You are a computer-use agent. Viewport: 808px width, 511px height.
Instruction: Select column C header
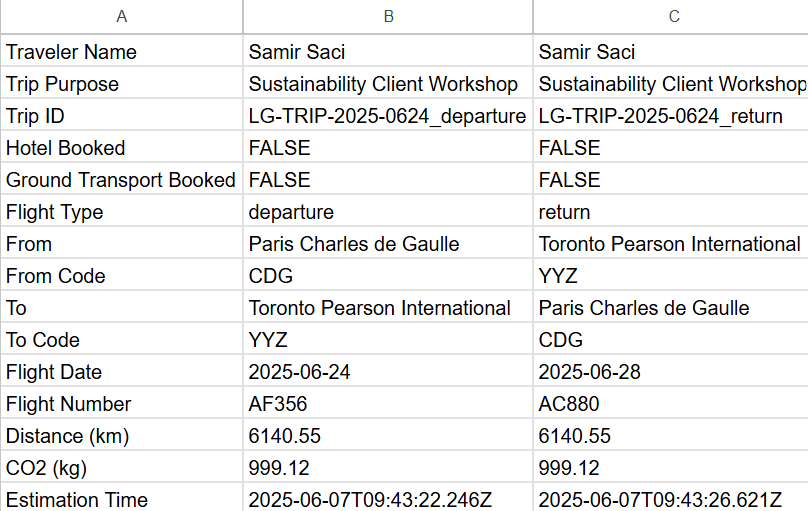tap(670, 16)
